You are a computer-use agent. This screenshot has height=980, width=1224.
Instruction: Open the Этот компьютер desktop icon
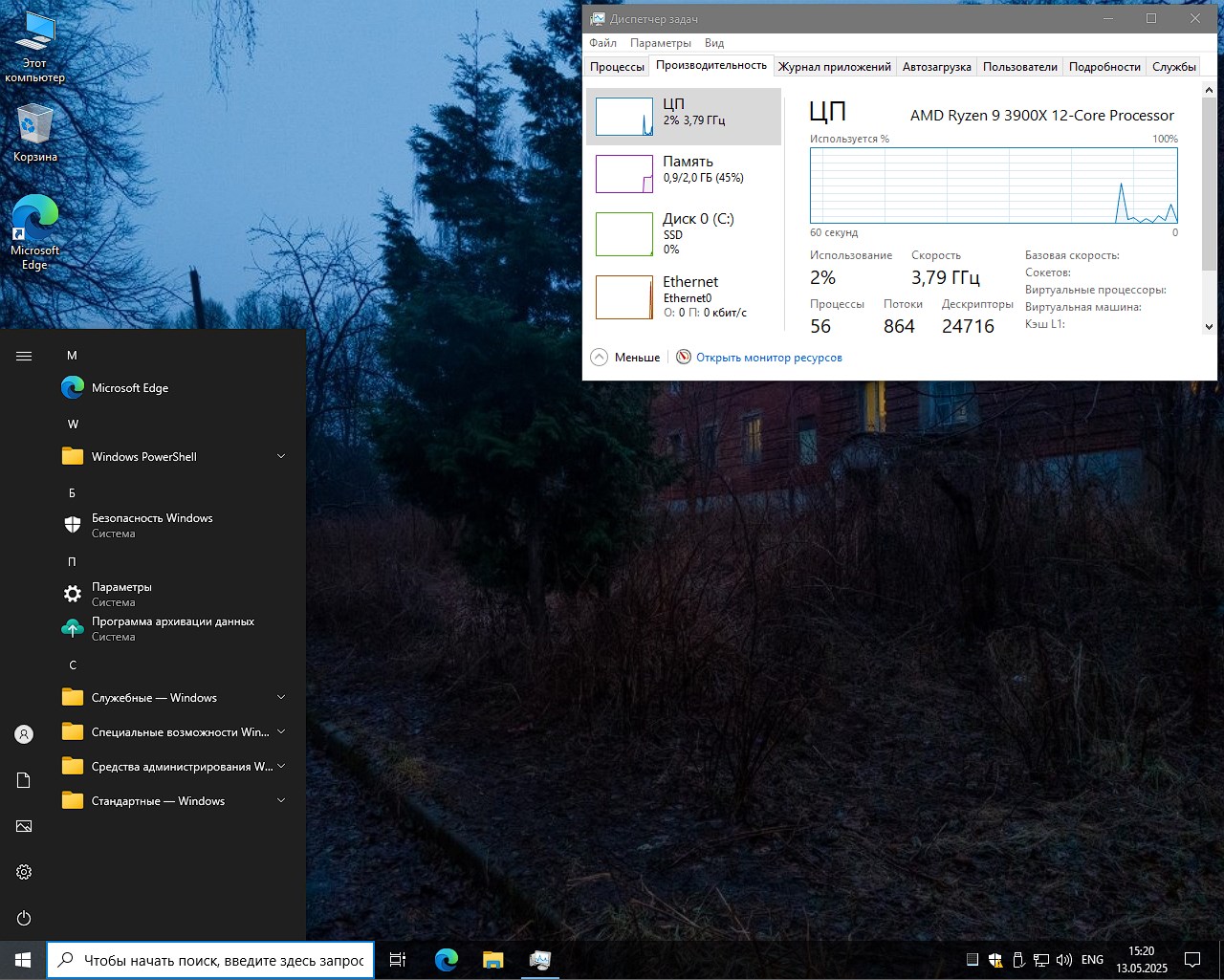point(35,48)
